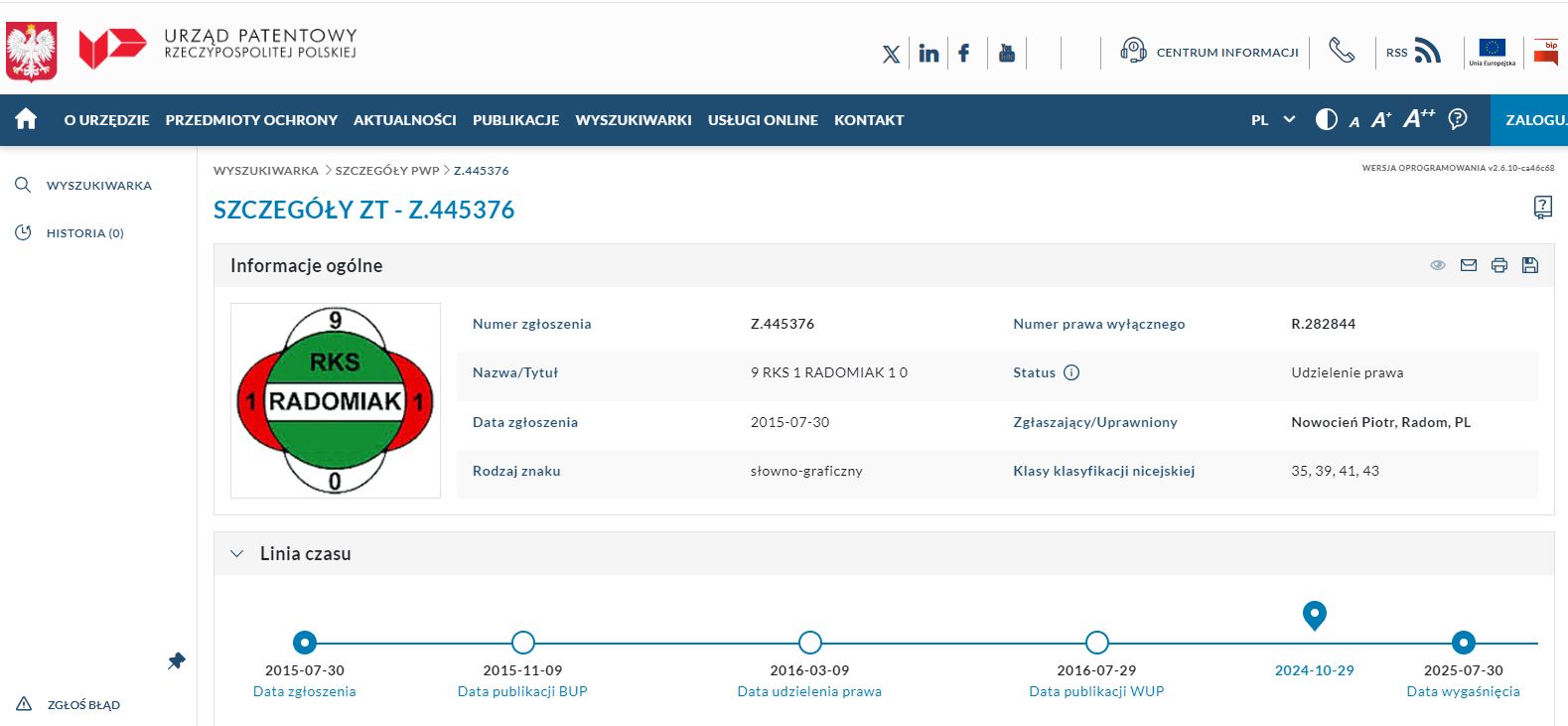Open the PUBLIKACJE menu
The image size is (1568, 726).
tap(515, 119)
